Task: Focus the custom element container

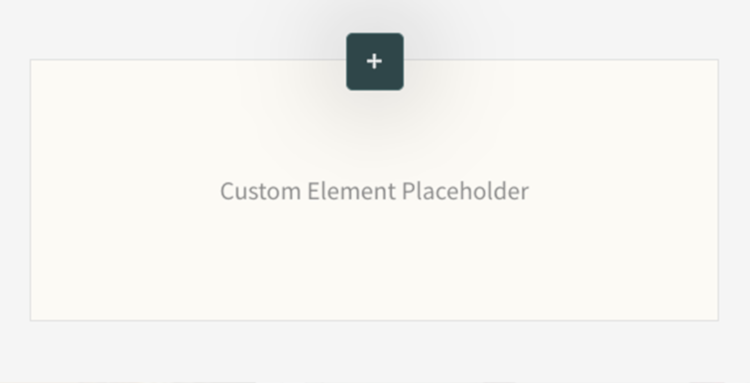Action: click(375, 190)
